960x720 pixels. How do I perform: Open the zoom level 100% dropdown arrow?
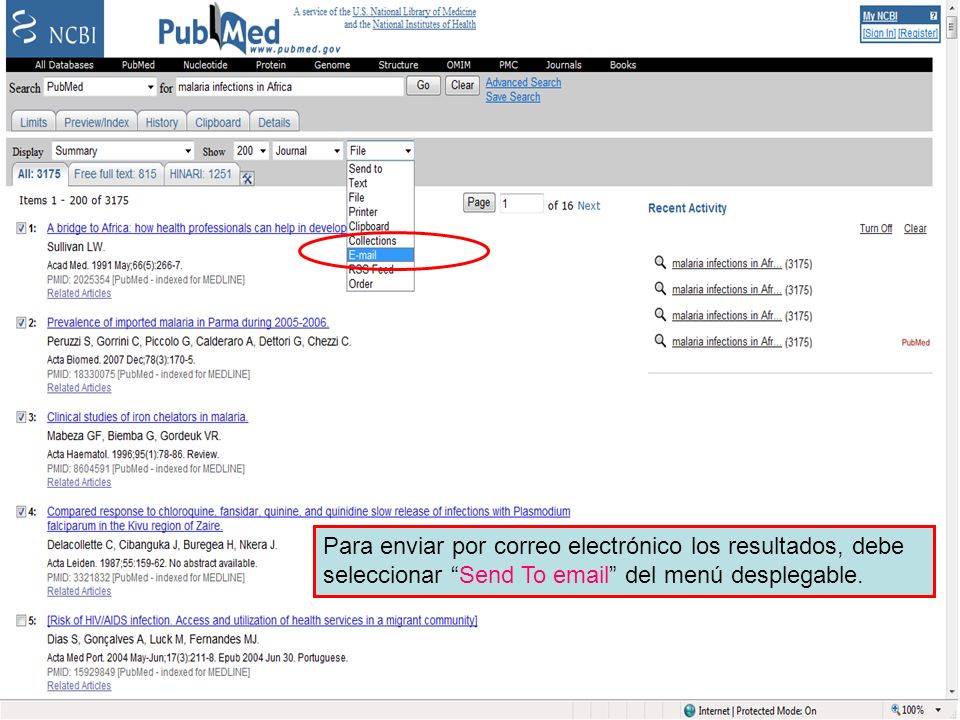(938, 710)
